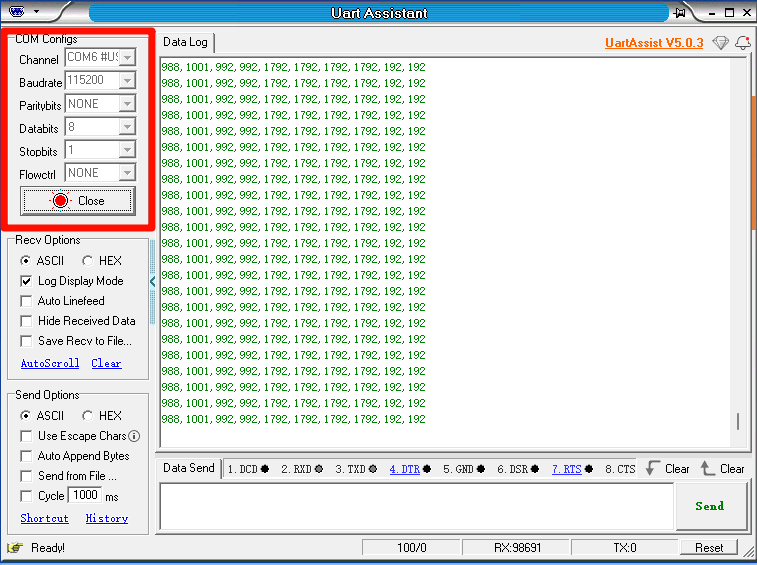Select ASCII in Send Options
This screenshot has height=565, width=757.
tap(26, 416)
